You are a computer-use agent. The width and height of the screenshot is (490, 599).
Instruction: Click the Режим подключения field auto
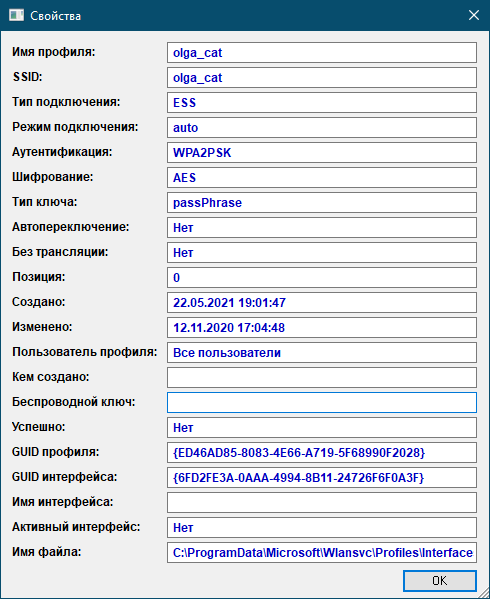click(x=322, y=128)
